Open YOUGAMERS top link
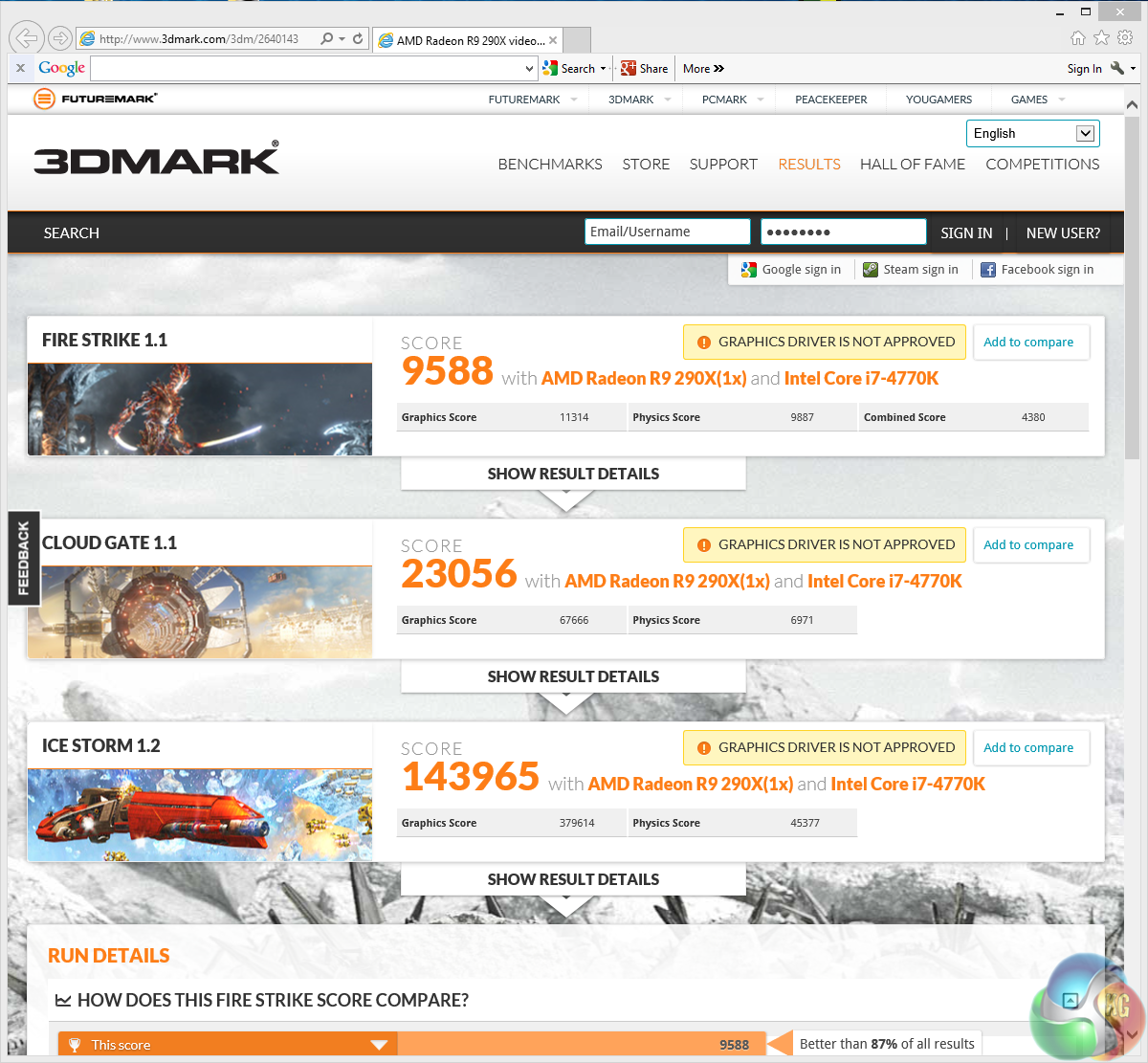This screenshot has height=1063, width=1148. pyautogui.click(x=938, y=100)
